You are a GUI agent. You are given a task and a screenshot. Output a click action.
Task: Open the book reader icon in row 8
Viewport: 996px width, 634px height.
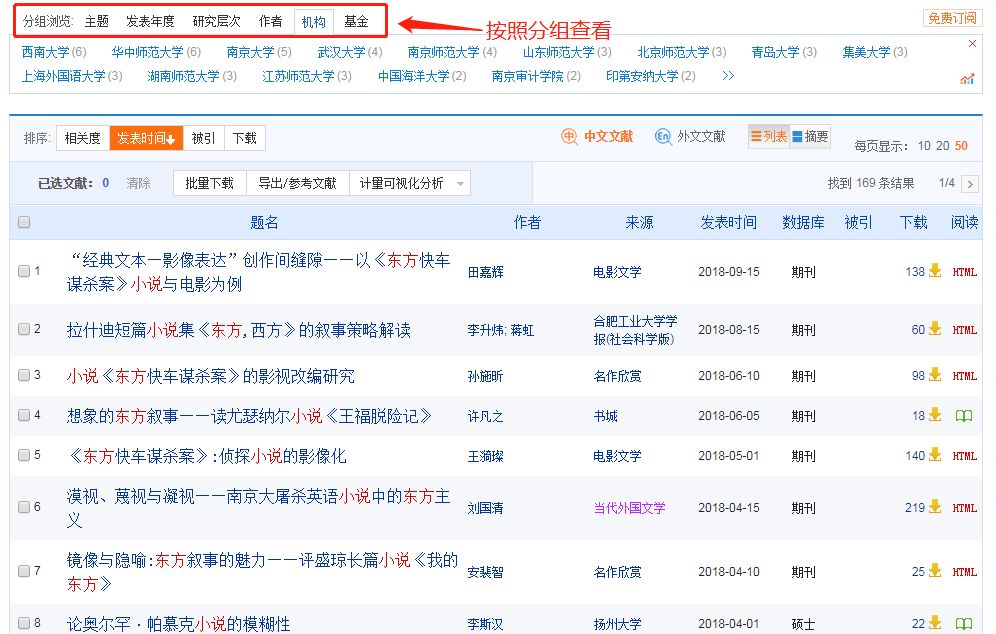pyautogui.click(x=964, y=624)
